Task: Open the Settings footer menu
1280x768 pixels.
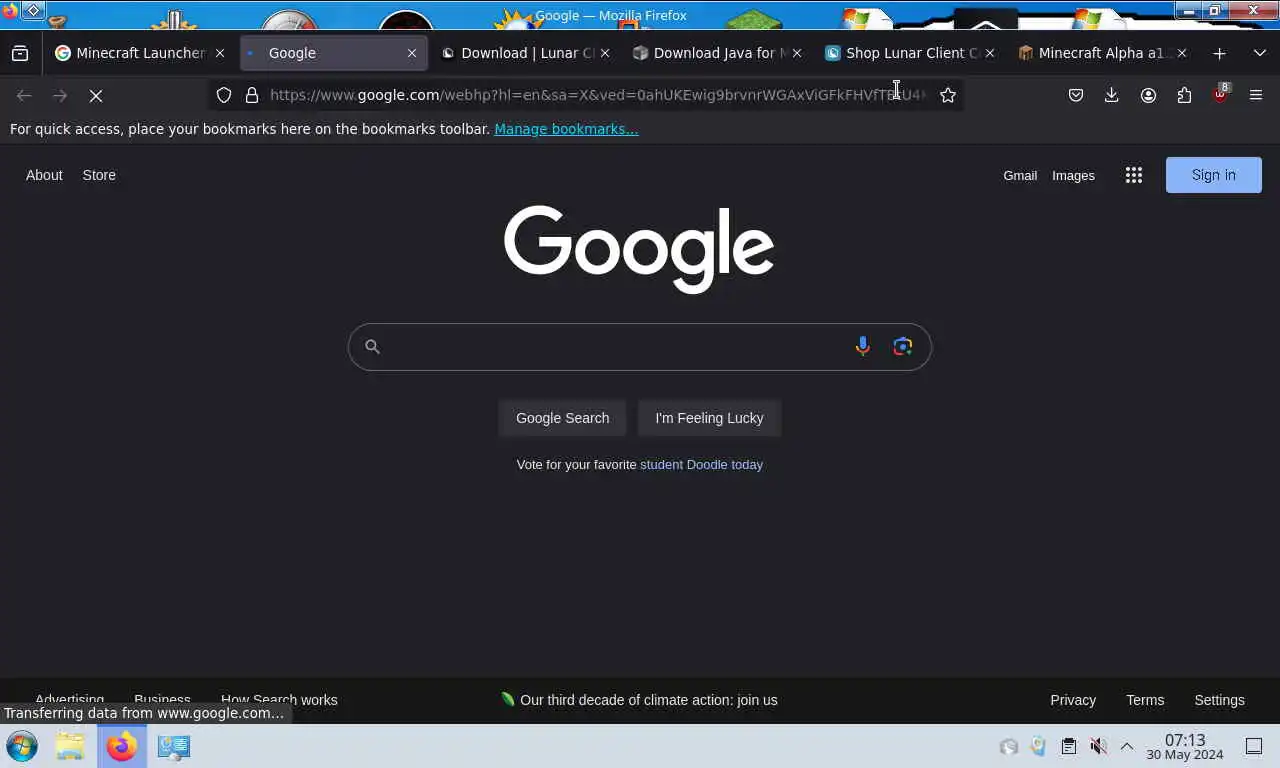Action: click(x=1219, y=700)
